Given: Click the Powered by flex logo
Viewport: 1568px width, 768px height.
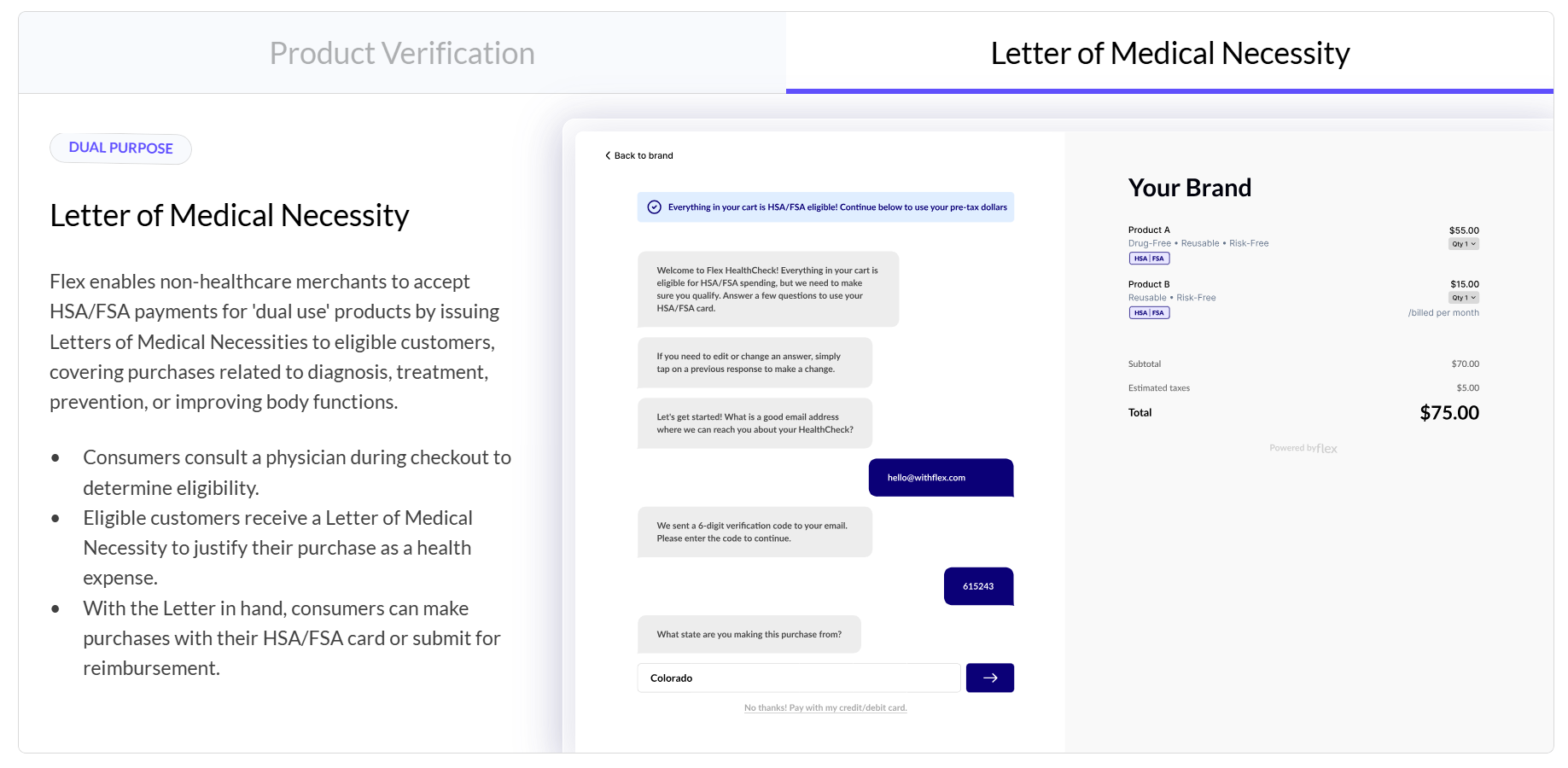Looking at the screenshot, I should click(x=1303, y=448).
